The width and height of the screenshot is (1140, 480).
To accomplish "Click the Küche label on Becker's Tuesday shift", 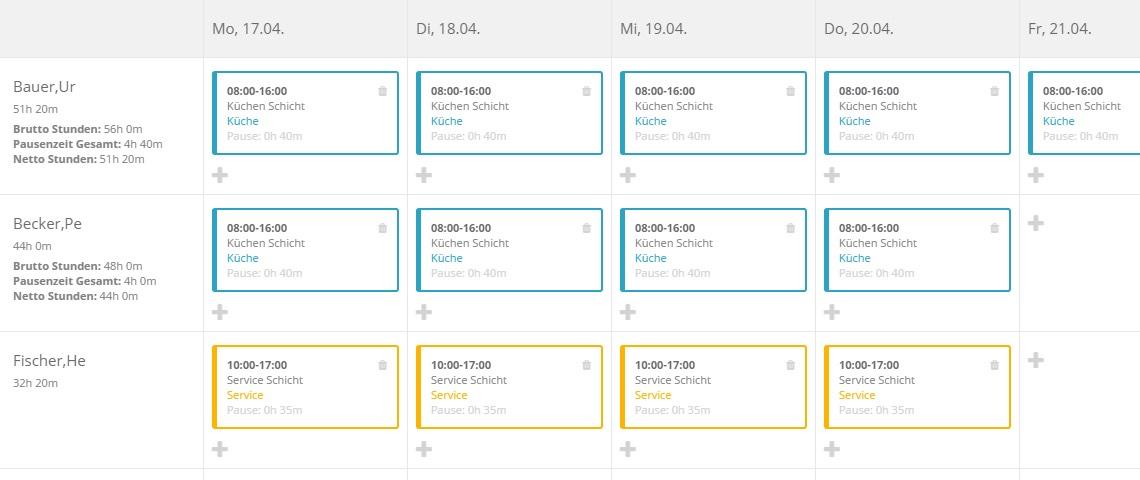I will (447, 258).
